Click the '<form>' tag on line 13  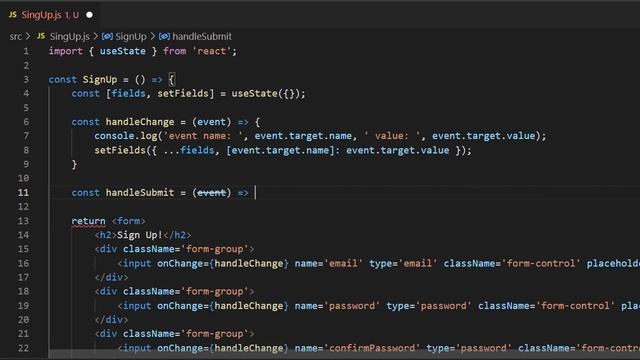click(129, 221)
